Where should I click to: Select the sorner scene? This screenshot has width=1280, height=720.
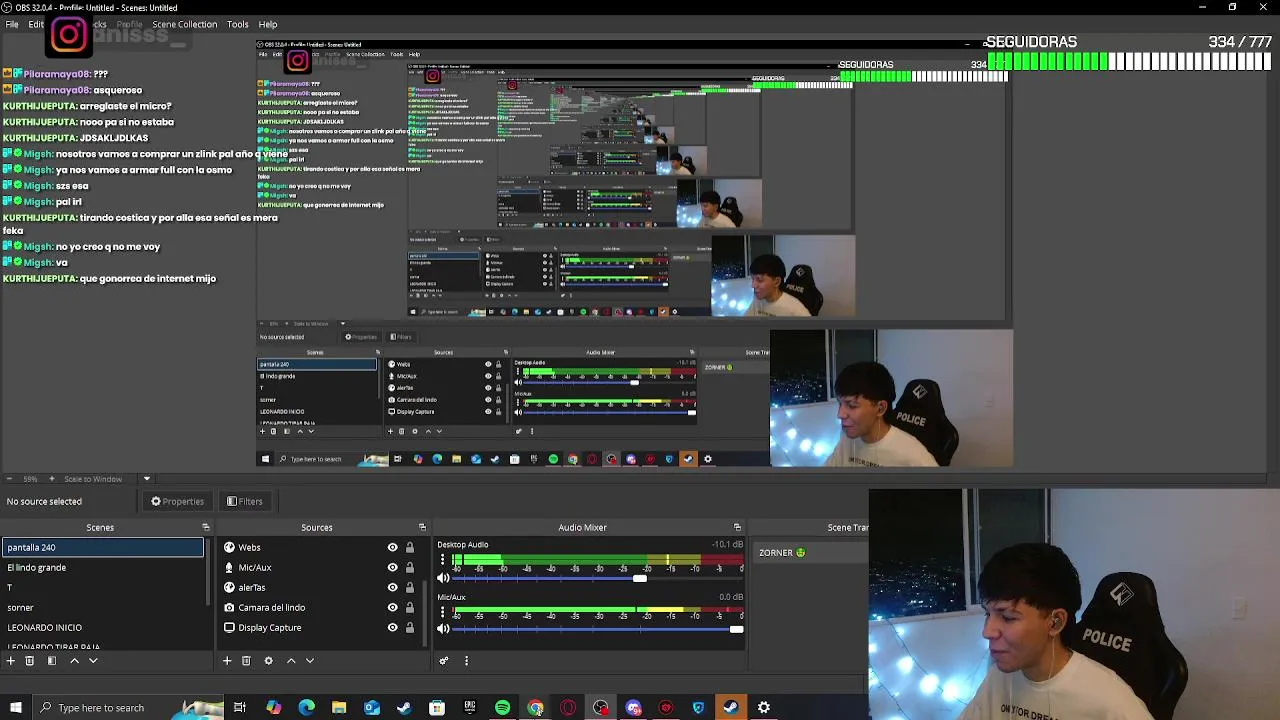[103, 607]
